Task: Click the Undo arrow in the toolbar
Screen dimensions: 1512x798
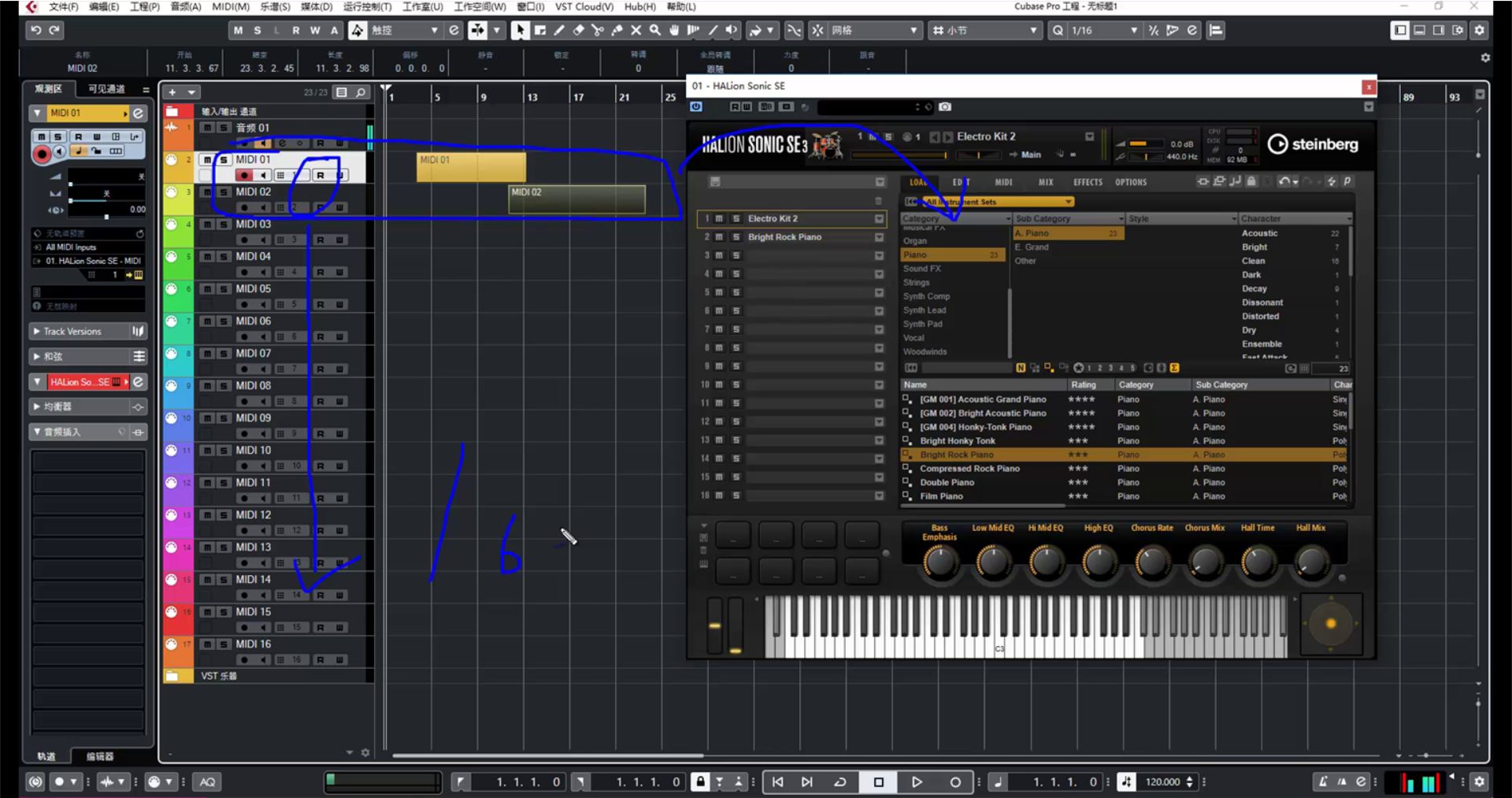Action: click(36, 30)
